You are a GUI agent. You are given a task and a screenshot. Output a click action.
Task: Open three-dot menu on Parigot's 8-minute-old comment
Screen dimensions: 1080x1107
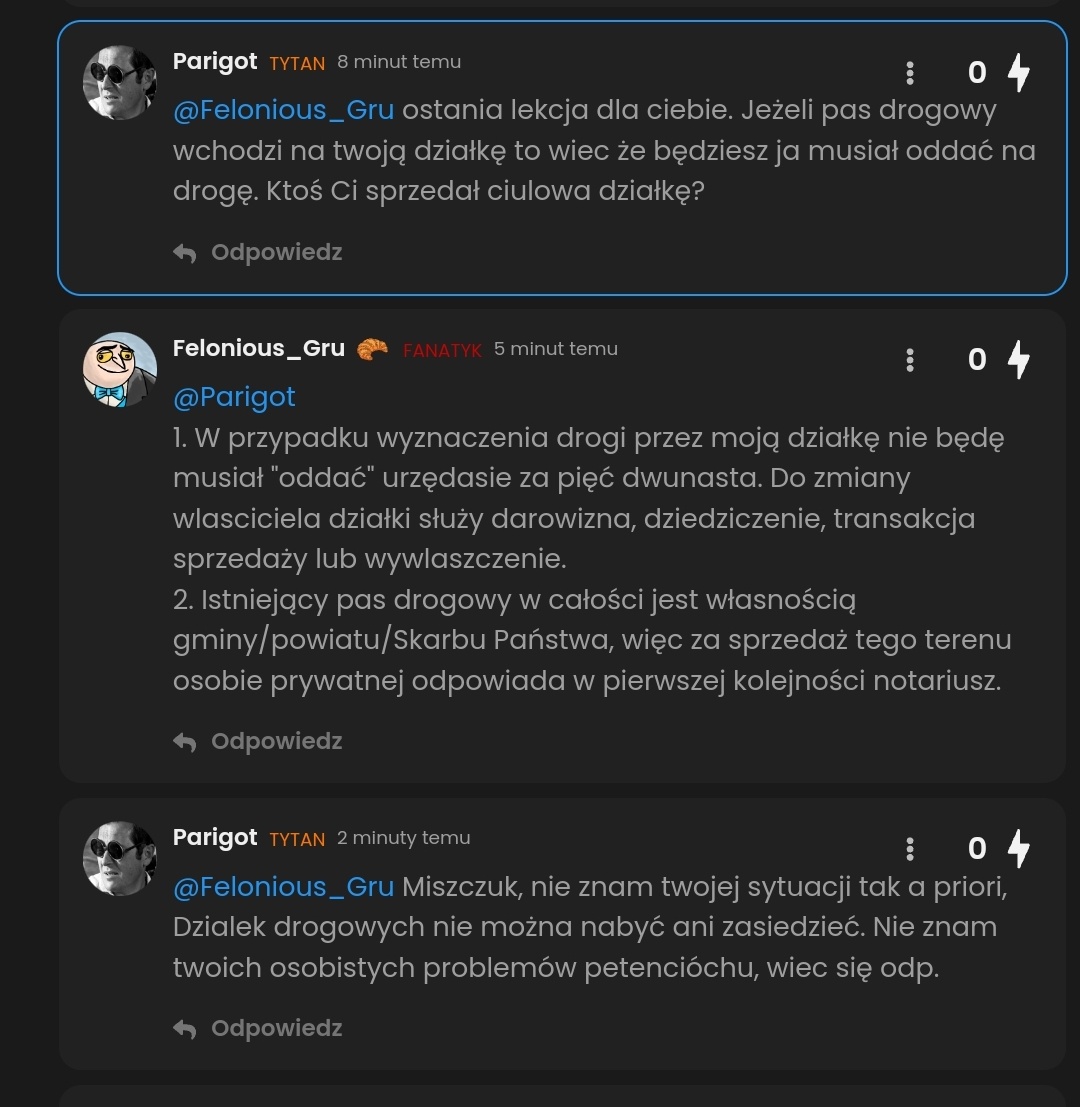click(909, 73)
